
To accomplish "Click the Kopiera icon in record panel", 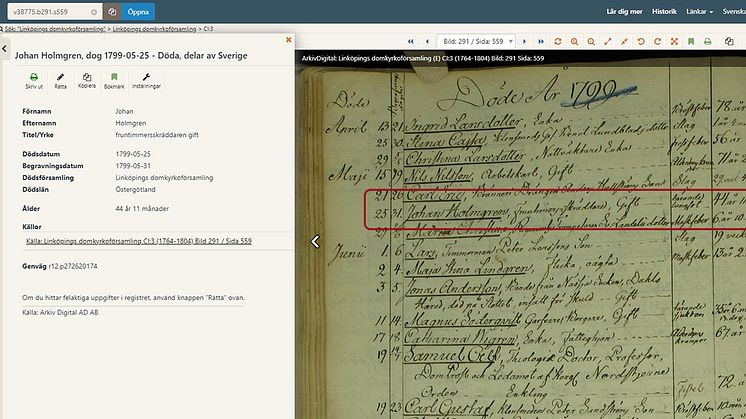I will (87, 80).
